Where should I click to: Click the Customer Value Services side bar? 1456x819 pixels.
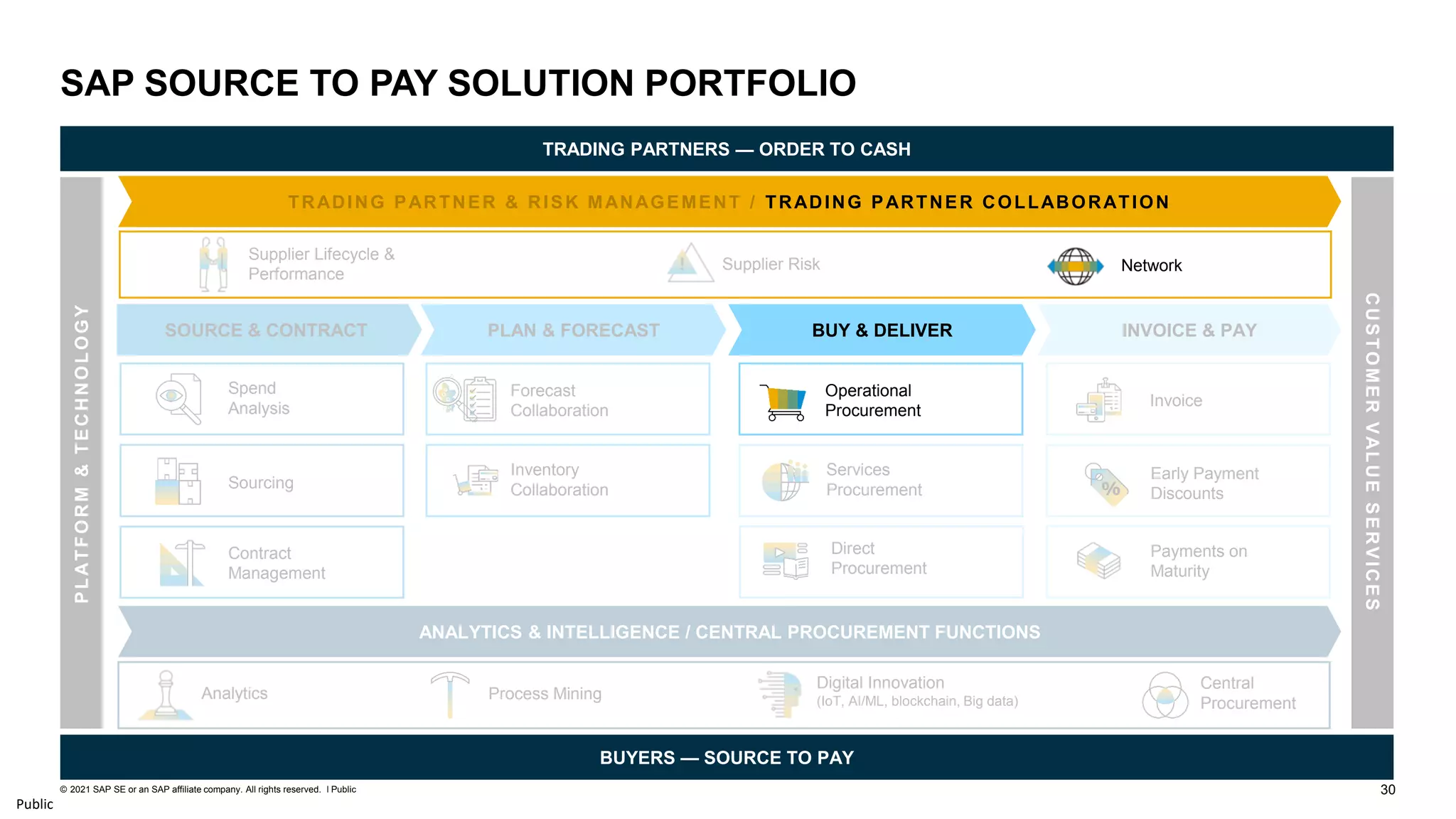(x=1372, y=453)
